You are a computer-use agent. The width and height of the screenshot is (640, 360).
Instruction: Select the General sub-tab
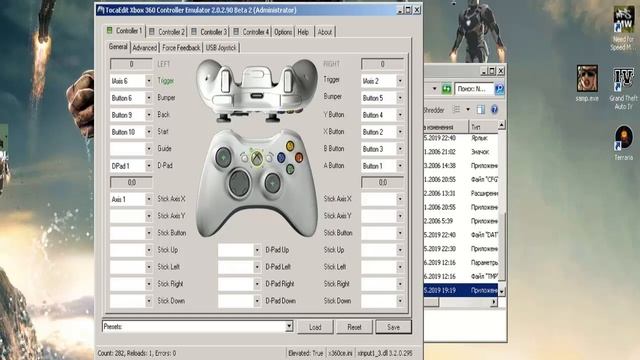[118, 47]
